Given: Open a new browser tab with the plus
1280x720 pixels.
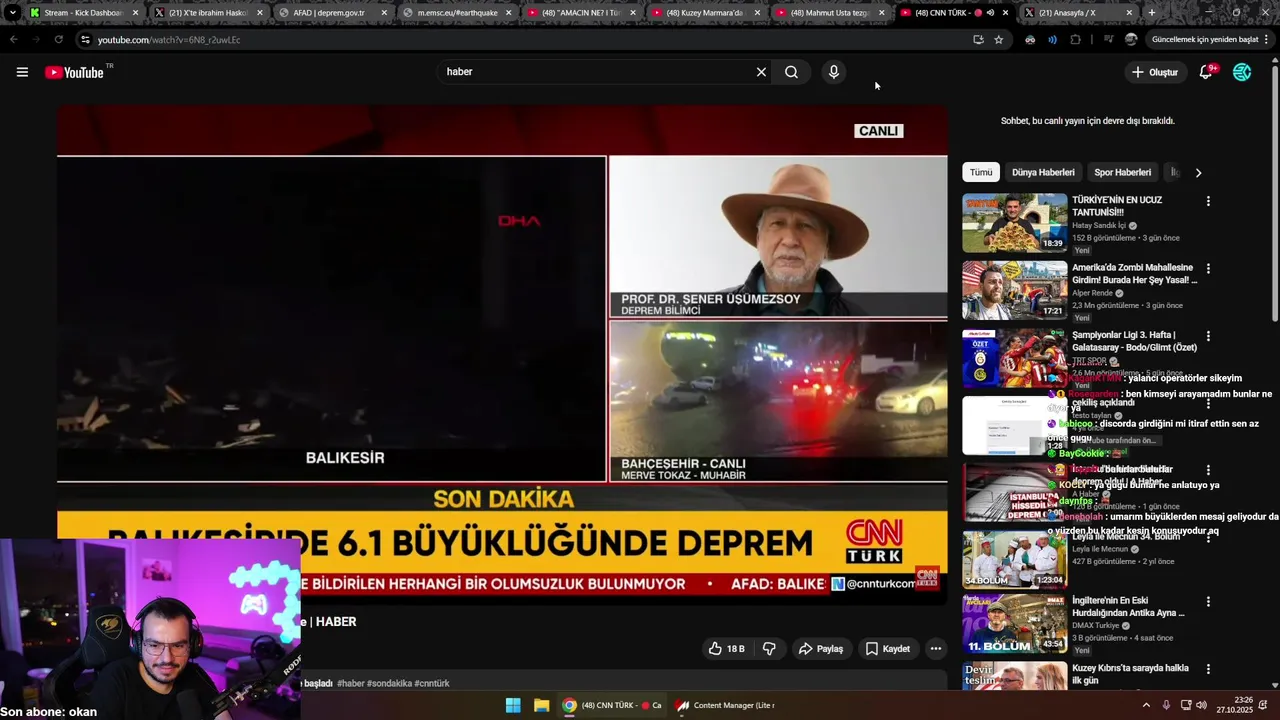Looking at the screenshot, I should (x=1151, y=13).
